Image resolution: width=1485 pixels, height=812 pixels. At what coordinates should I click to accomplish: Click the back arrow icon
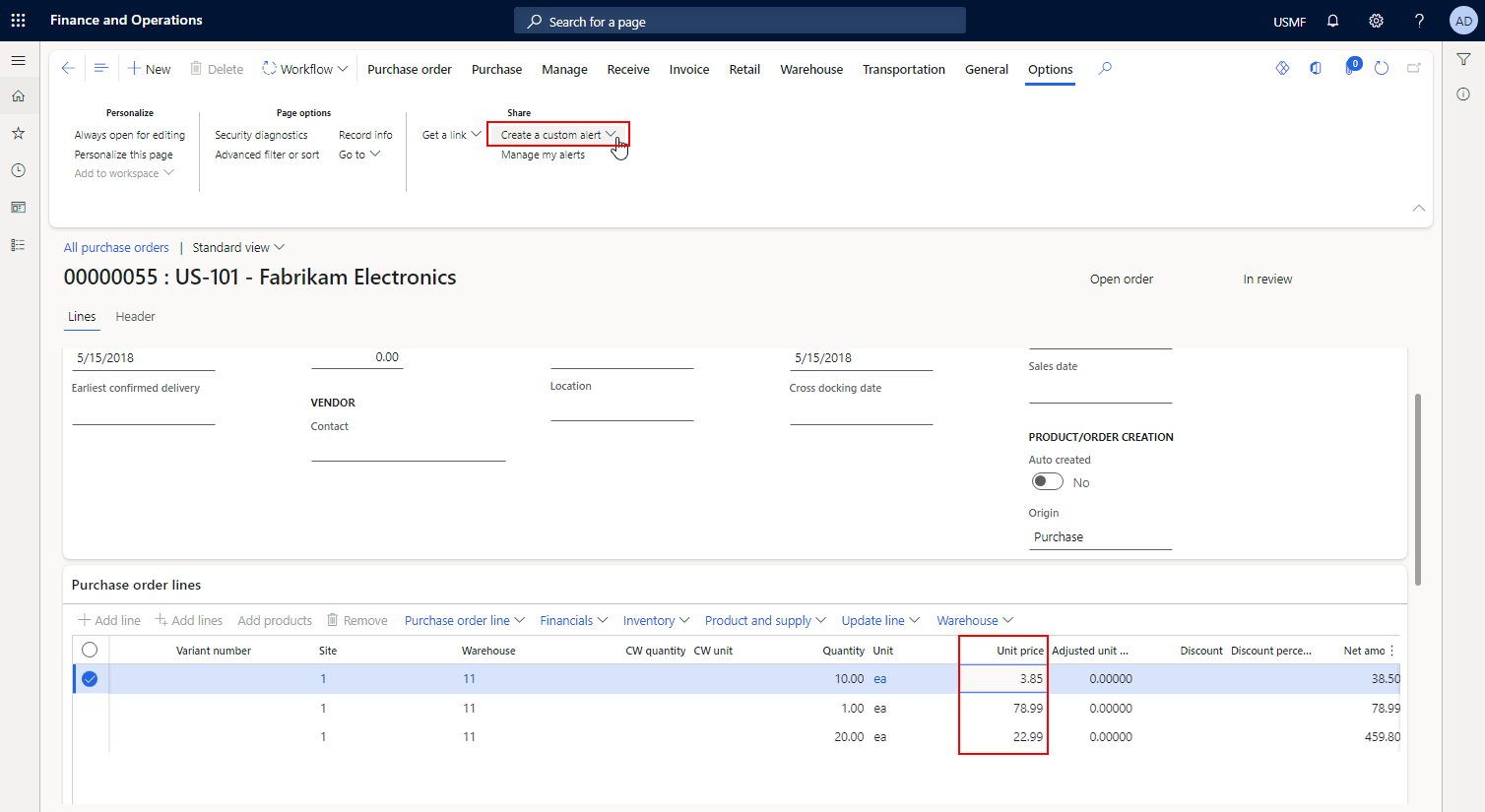click(x=68, y=68)
